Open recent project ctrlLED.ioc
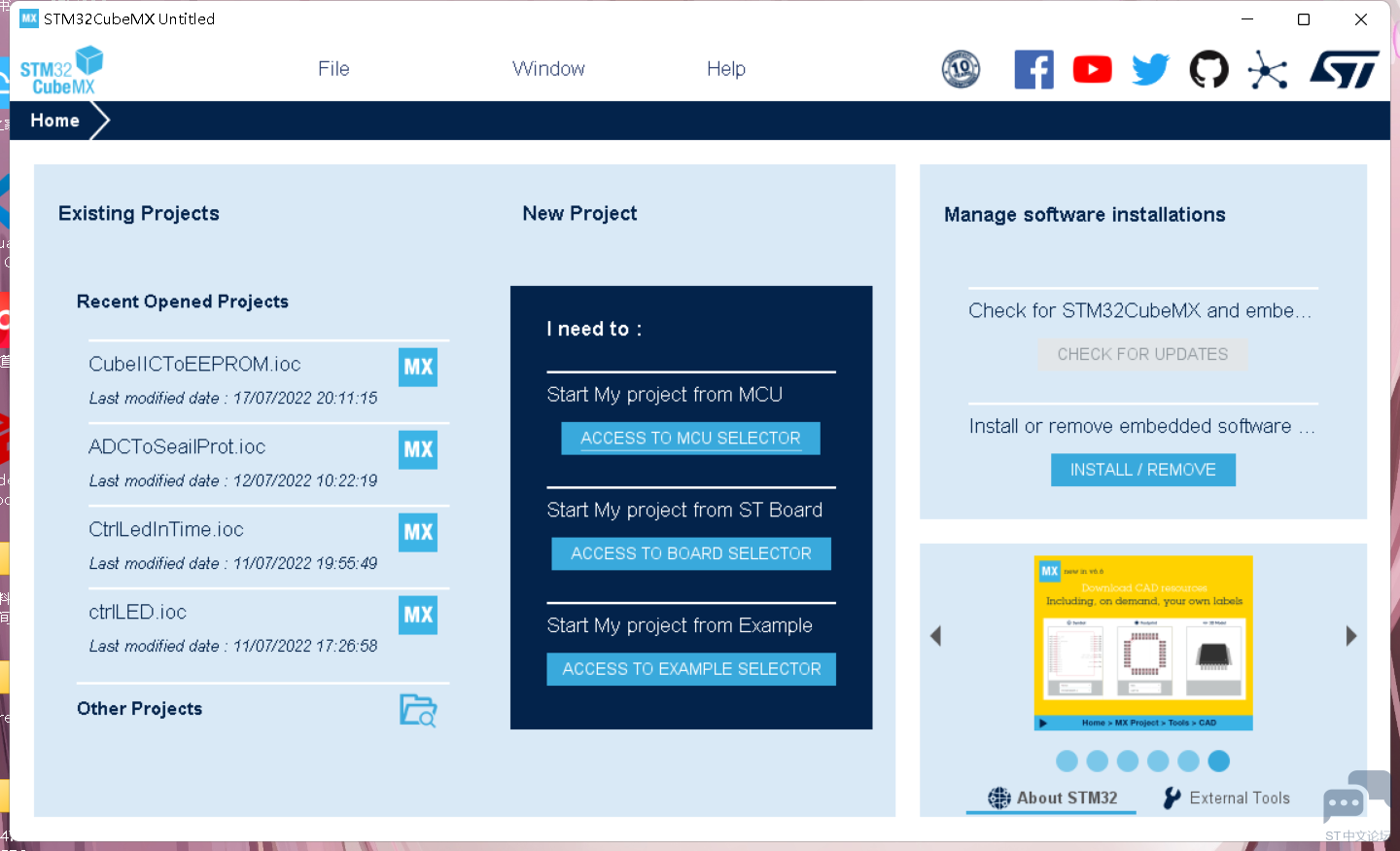Screen dimensions: 1400x851 click(x=137, y=612)
